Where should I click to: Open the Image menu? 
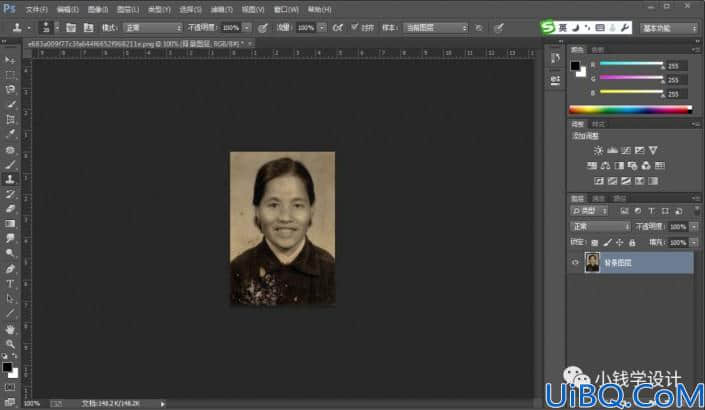coord(98,9)
